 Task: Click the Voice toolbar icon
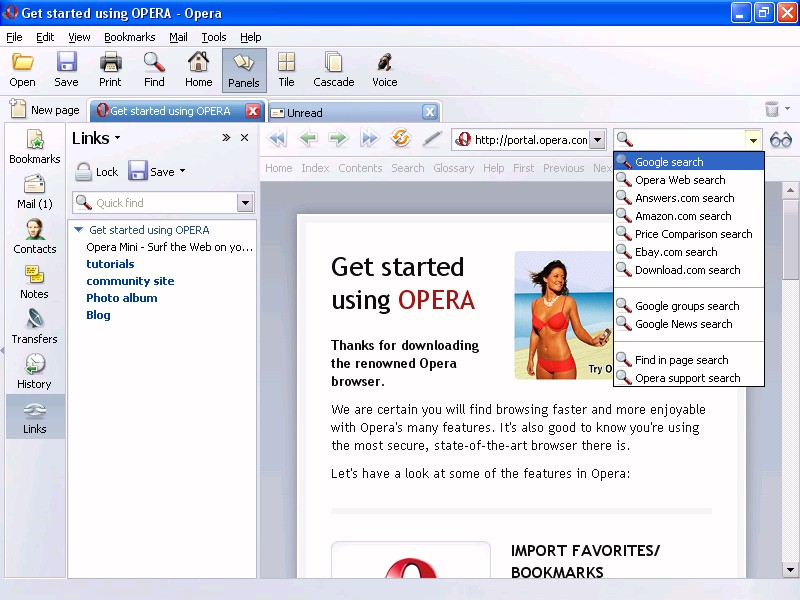(384, 70)
